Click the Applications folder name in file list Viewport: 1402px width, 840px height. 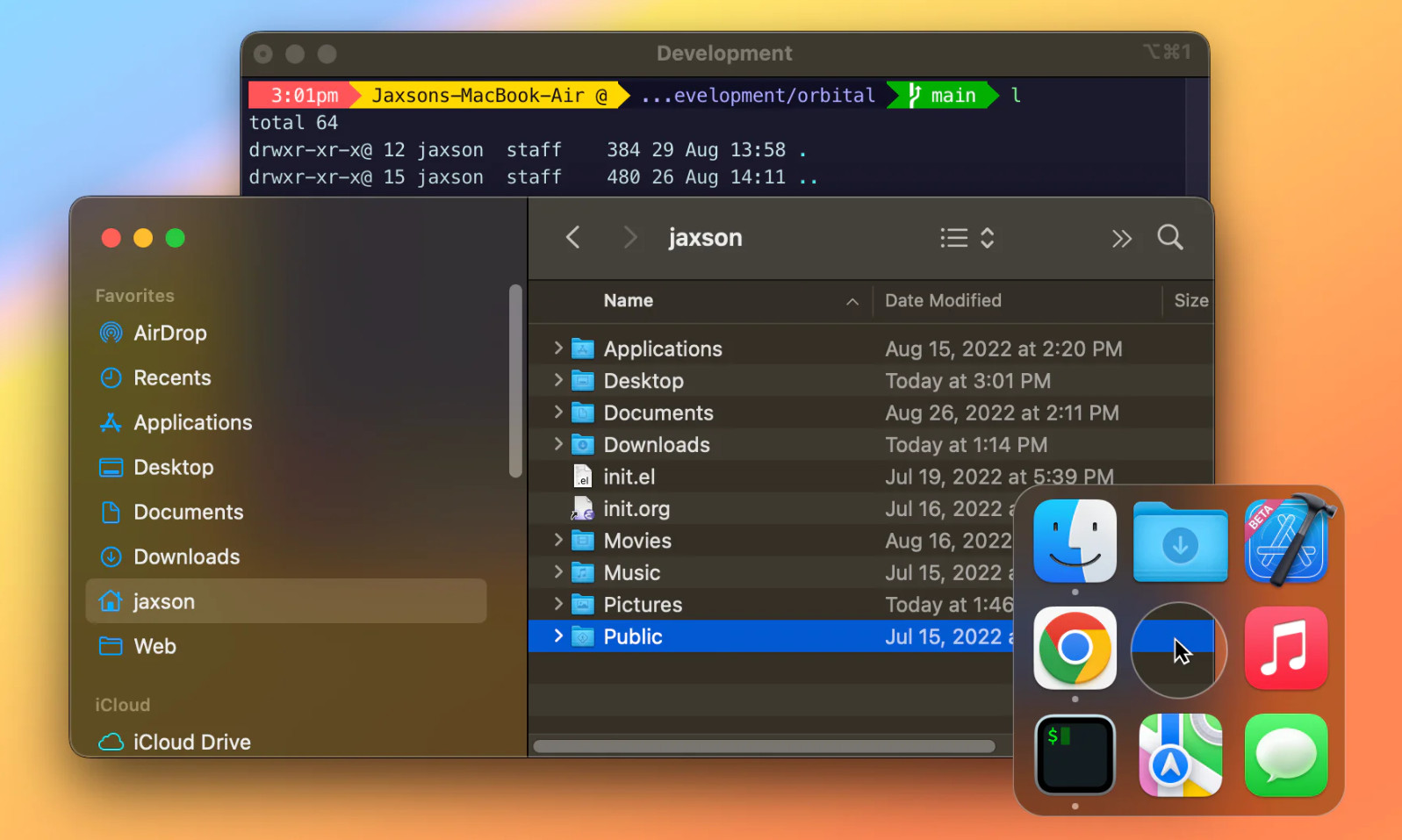[x=663, y=348]
